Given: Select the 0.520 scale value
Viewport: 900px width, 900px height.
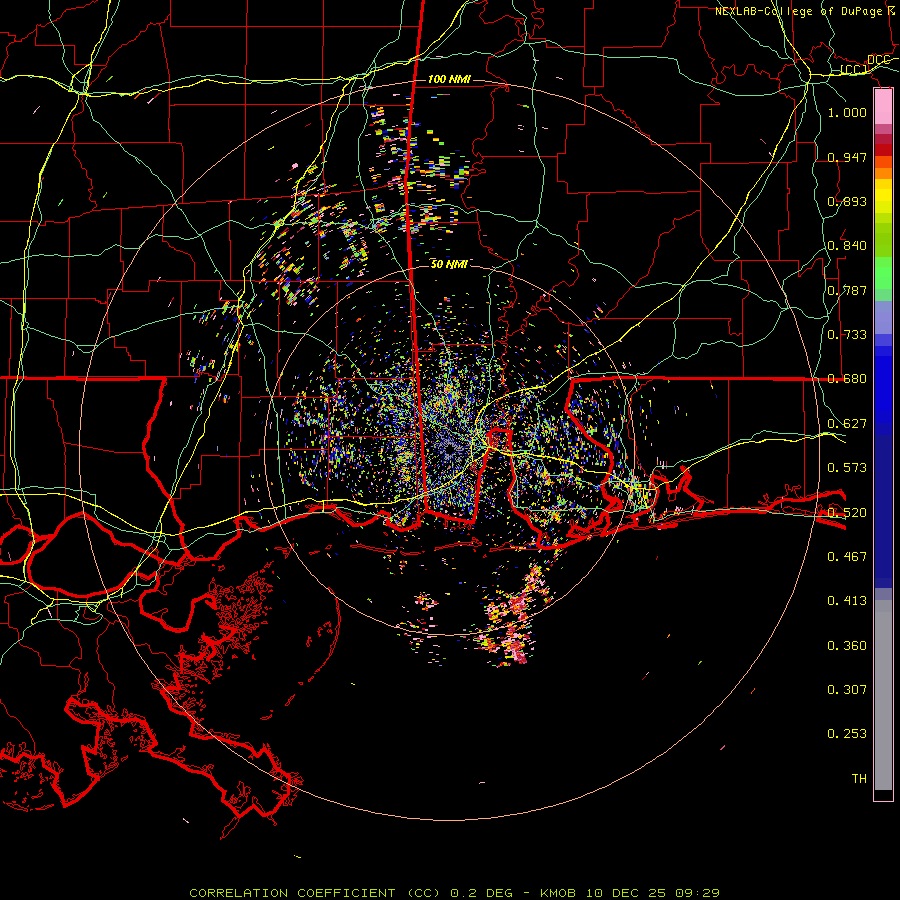Looking at the screenshot, I should tap(847, 512).
